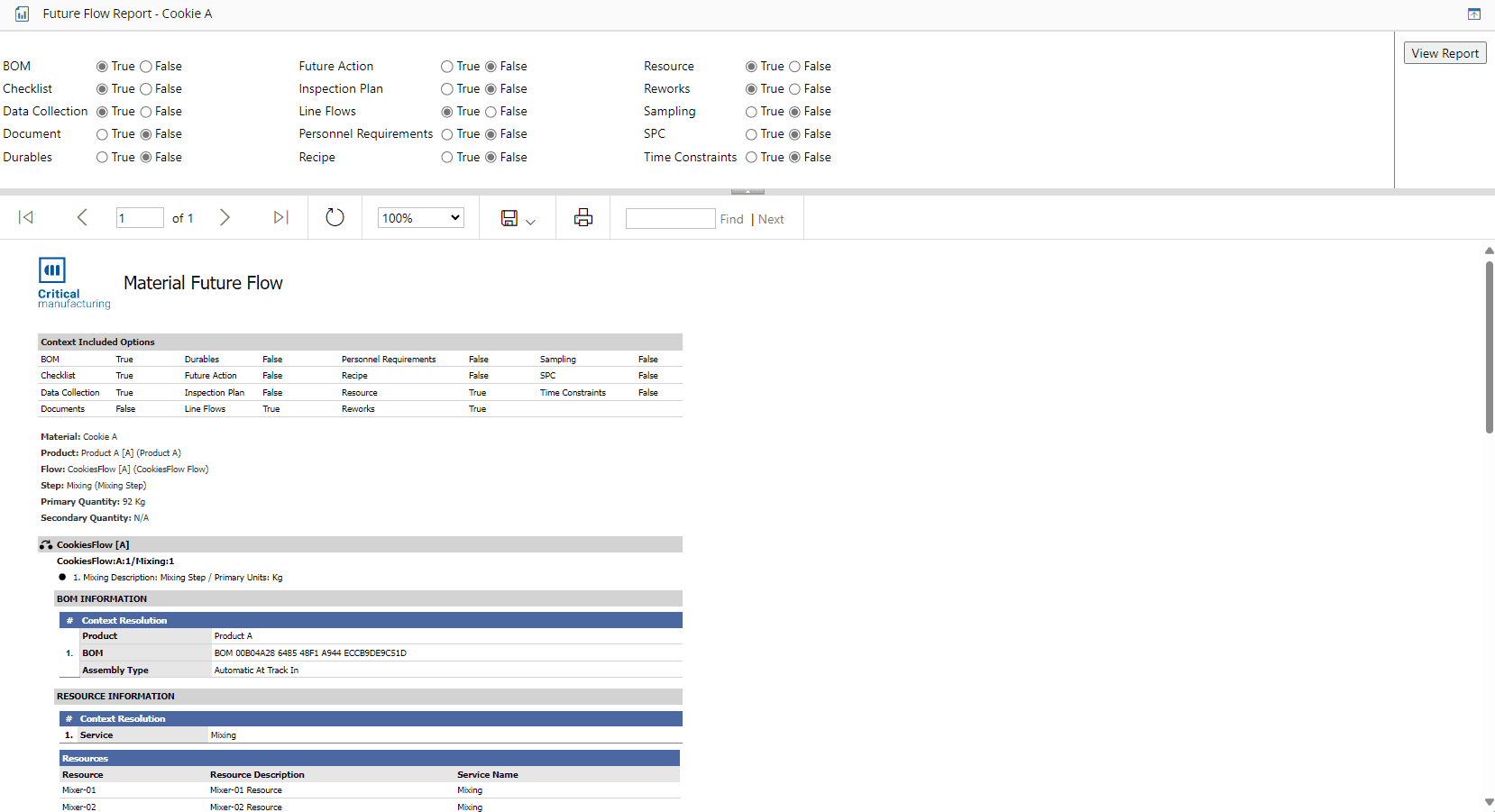Go to the first report page

(26, 217)
